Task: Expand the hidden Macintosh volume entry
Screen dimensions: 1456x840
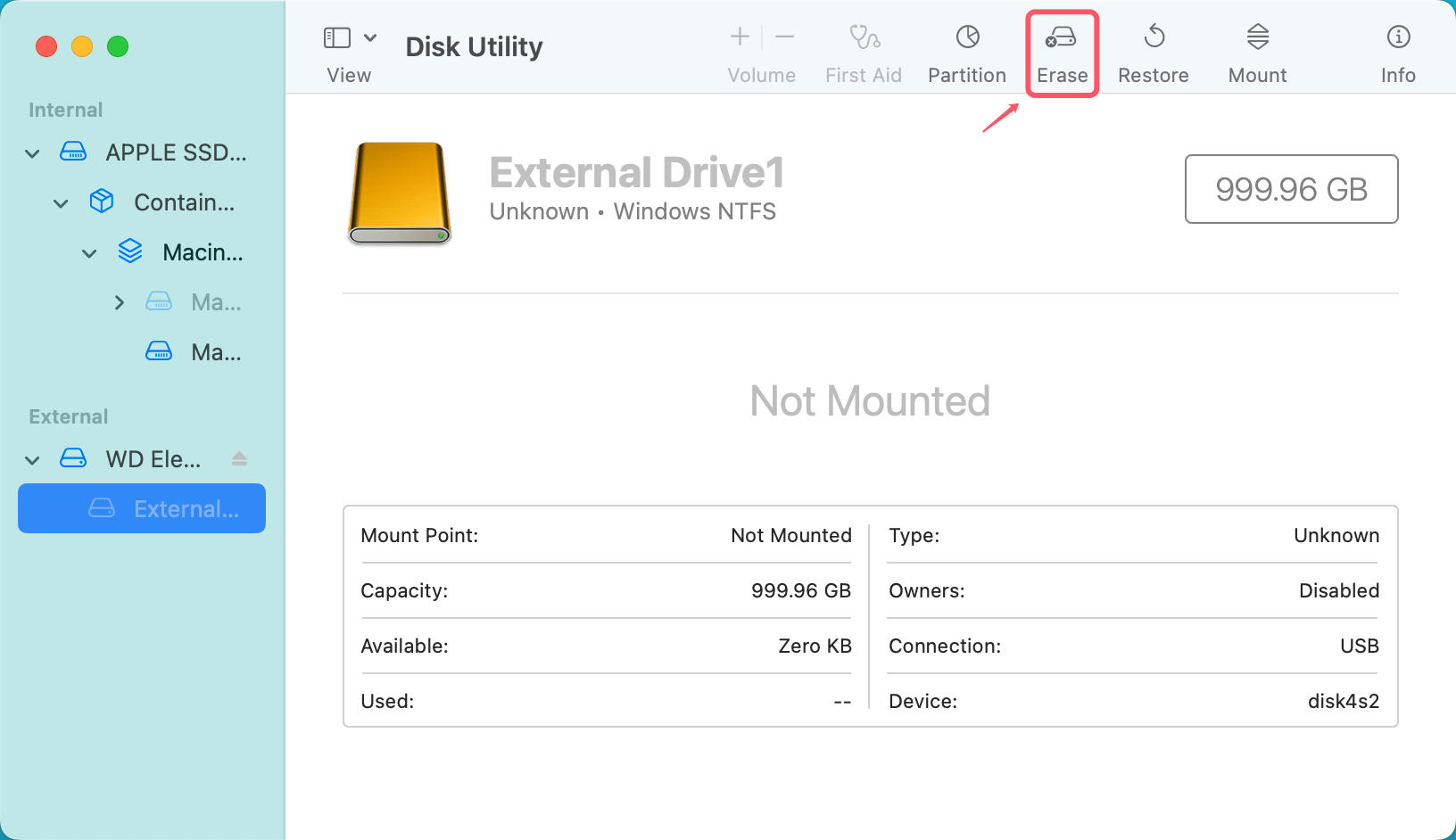Action: (x=120, y=301)
